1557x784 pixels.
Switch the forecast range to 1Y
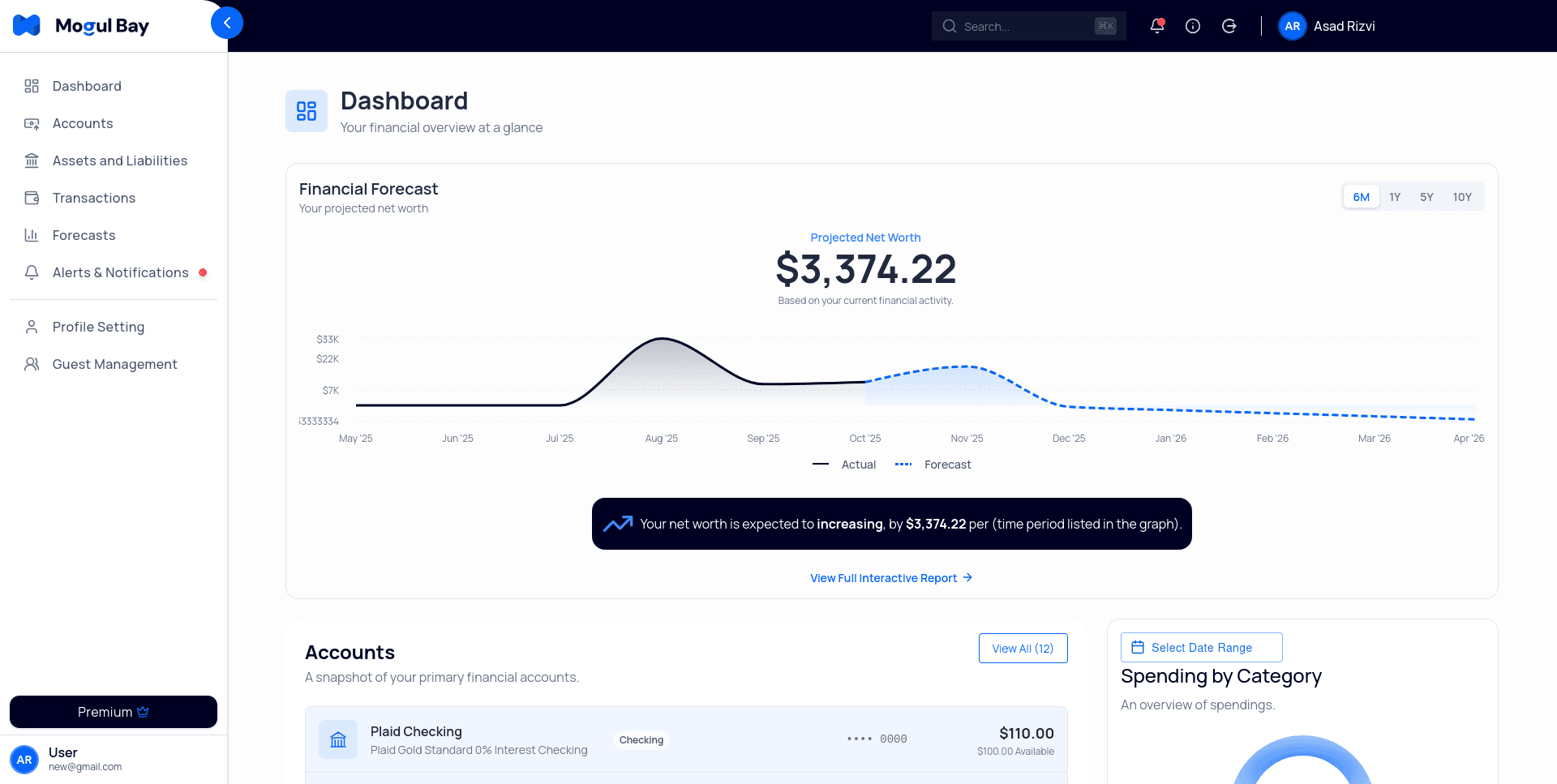pyautogui.click(x=1395, y=196)
